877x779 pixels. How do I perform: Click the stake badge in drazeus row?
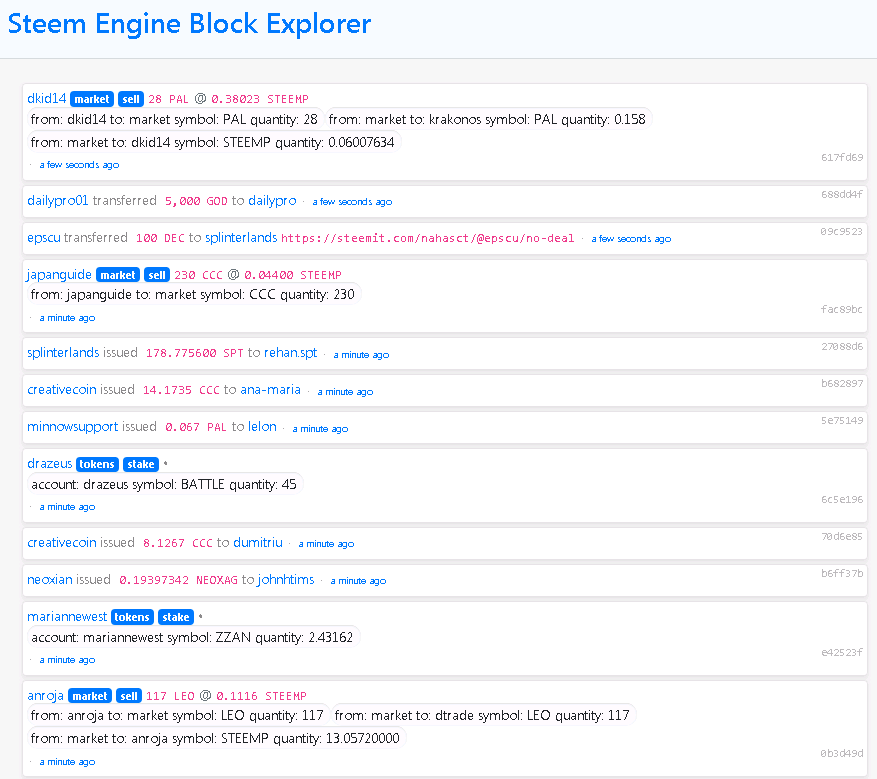pyautogui.click(x=141, y=464)
